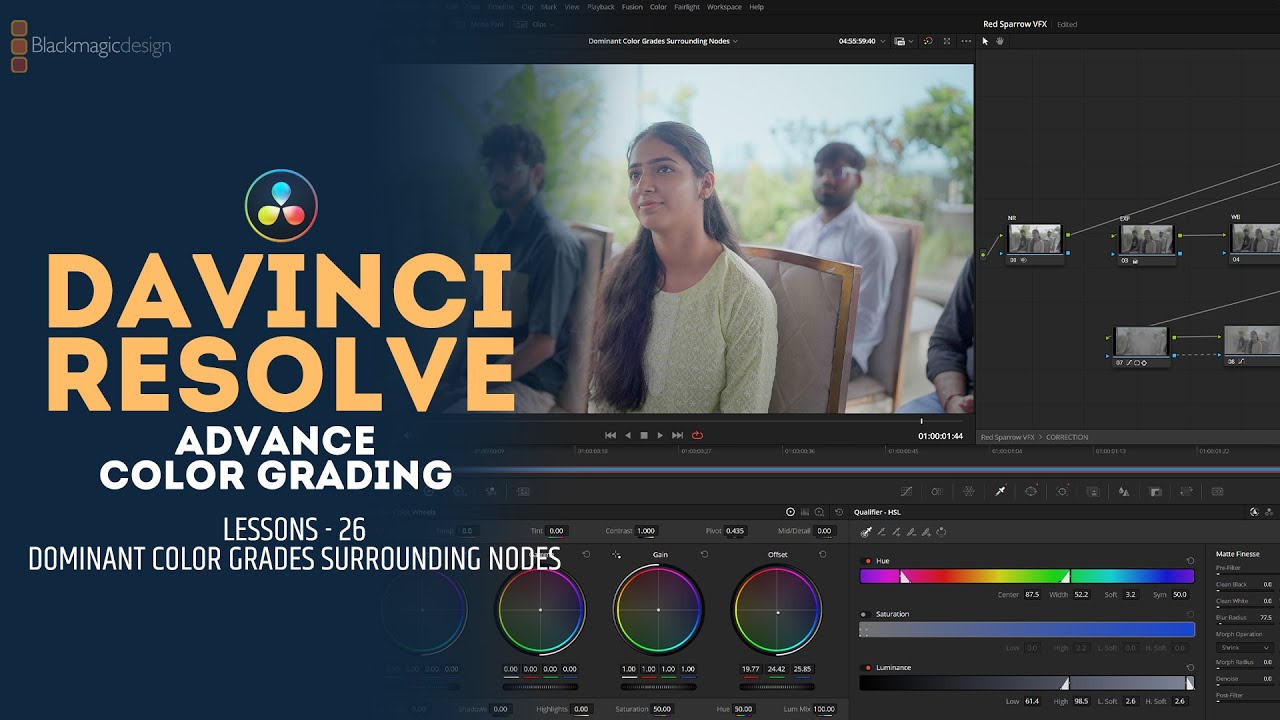Screen dimensions: 1280x720
Task: Select the hand pan tool in node editor
Action: point(999,41)
